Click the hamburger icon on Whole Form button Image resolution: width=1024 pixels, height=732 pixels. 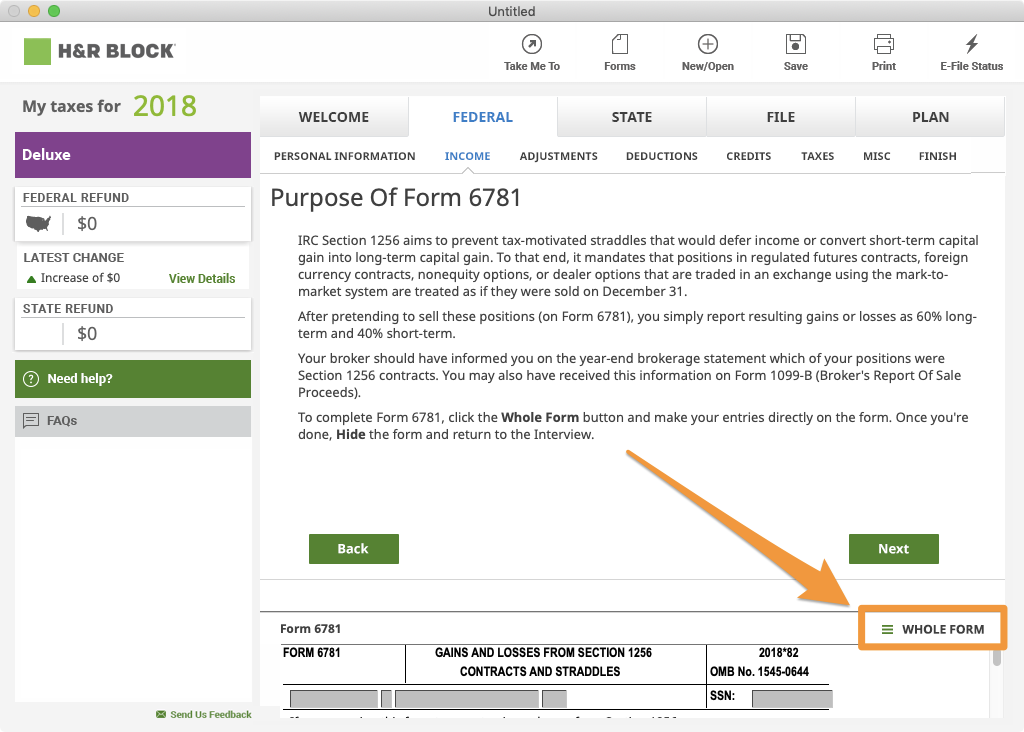pos(886,629)
